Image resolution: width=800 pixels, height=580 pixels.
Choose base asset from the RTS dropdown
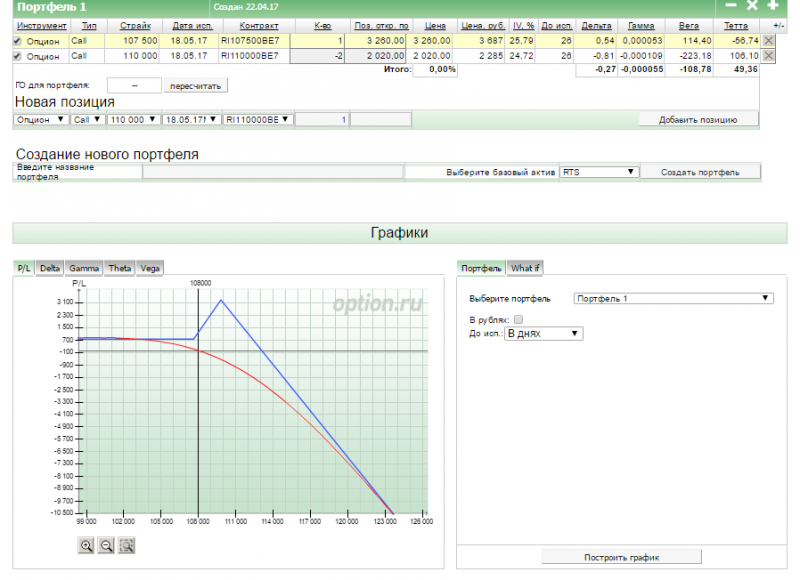[599, 172]
